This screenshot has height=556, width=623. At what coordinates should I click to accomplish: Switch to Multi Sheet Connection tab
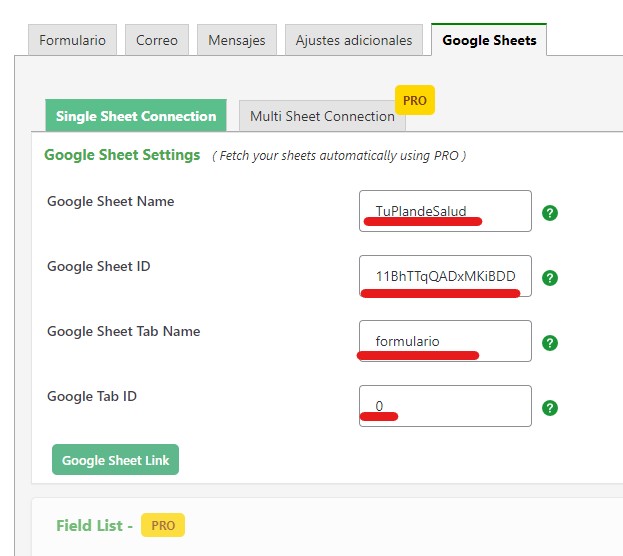coord(322,116)
